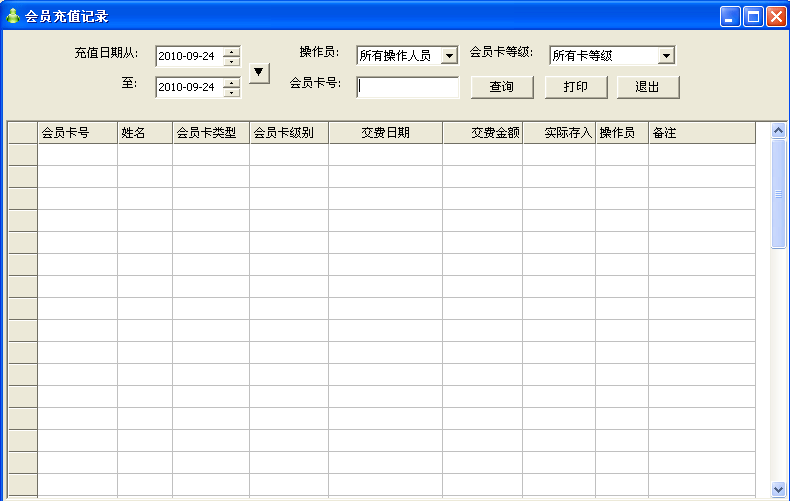Click the 交费日期 column header

(385, 133)
